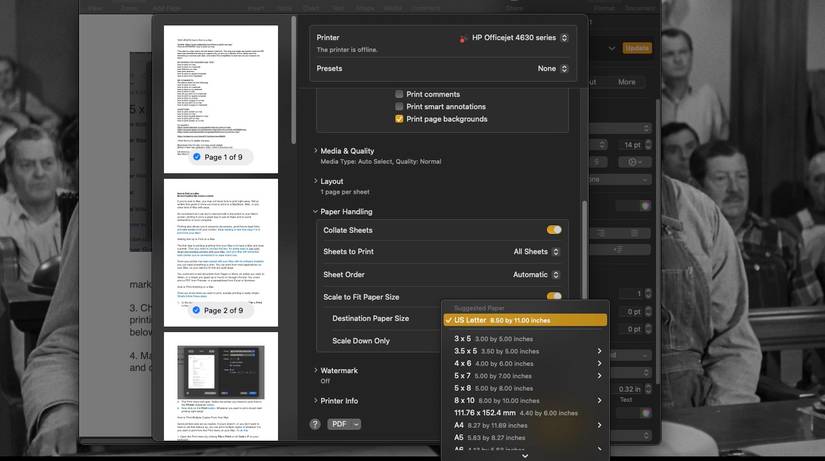
Task: Open submenu arrow for 5 x 7
Action: tap(599, 376)
